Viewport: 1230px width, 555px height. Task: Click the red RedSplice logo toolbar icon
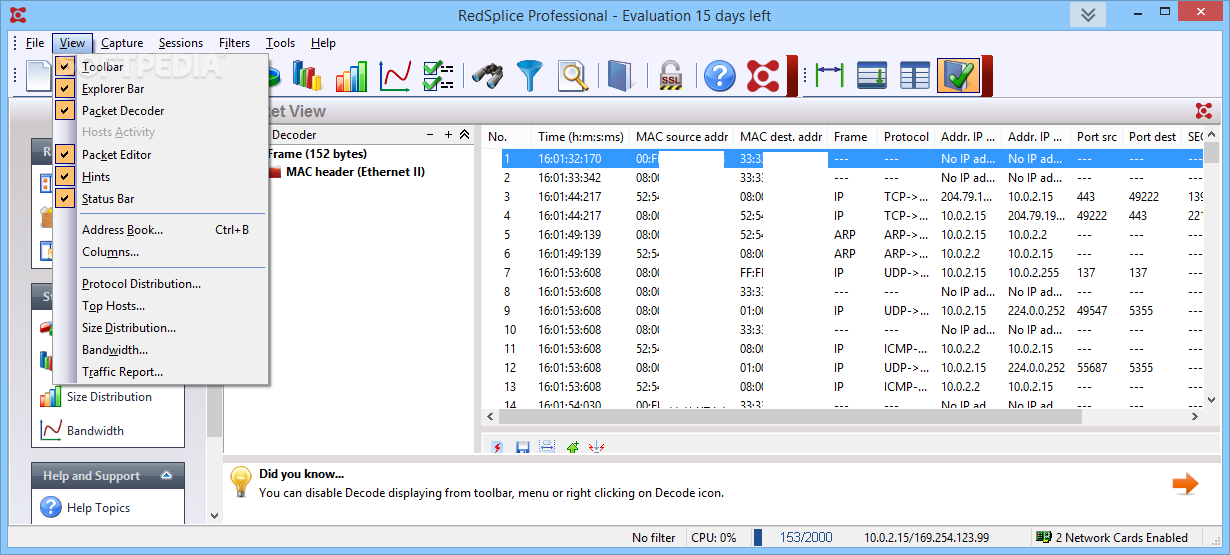pos(764,76)
